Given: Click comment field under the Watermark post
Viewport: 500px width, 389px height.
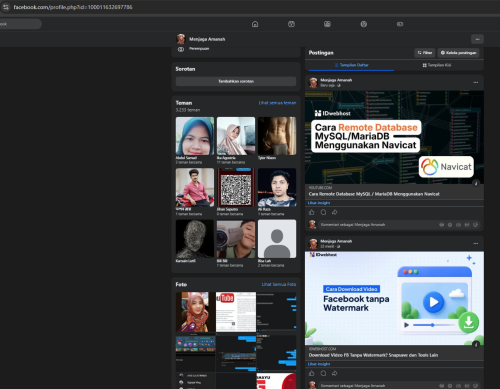Looking at the screenshot, I should pyautogui.click(x=377, y=386).
